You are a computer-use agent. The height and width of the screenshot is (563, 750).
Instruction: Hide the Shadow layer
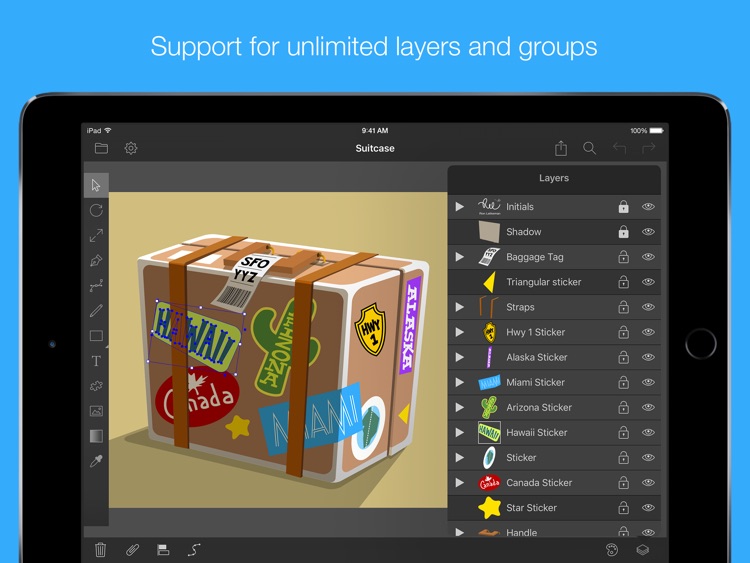[x=648, y=232]
